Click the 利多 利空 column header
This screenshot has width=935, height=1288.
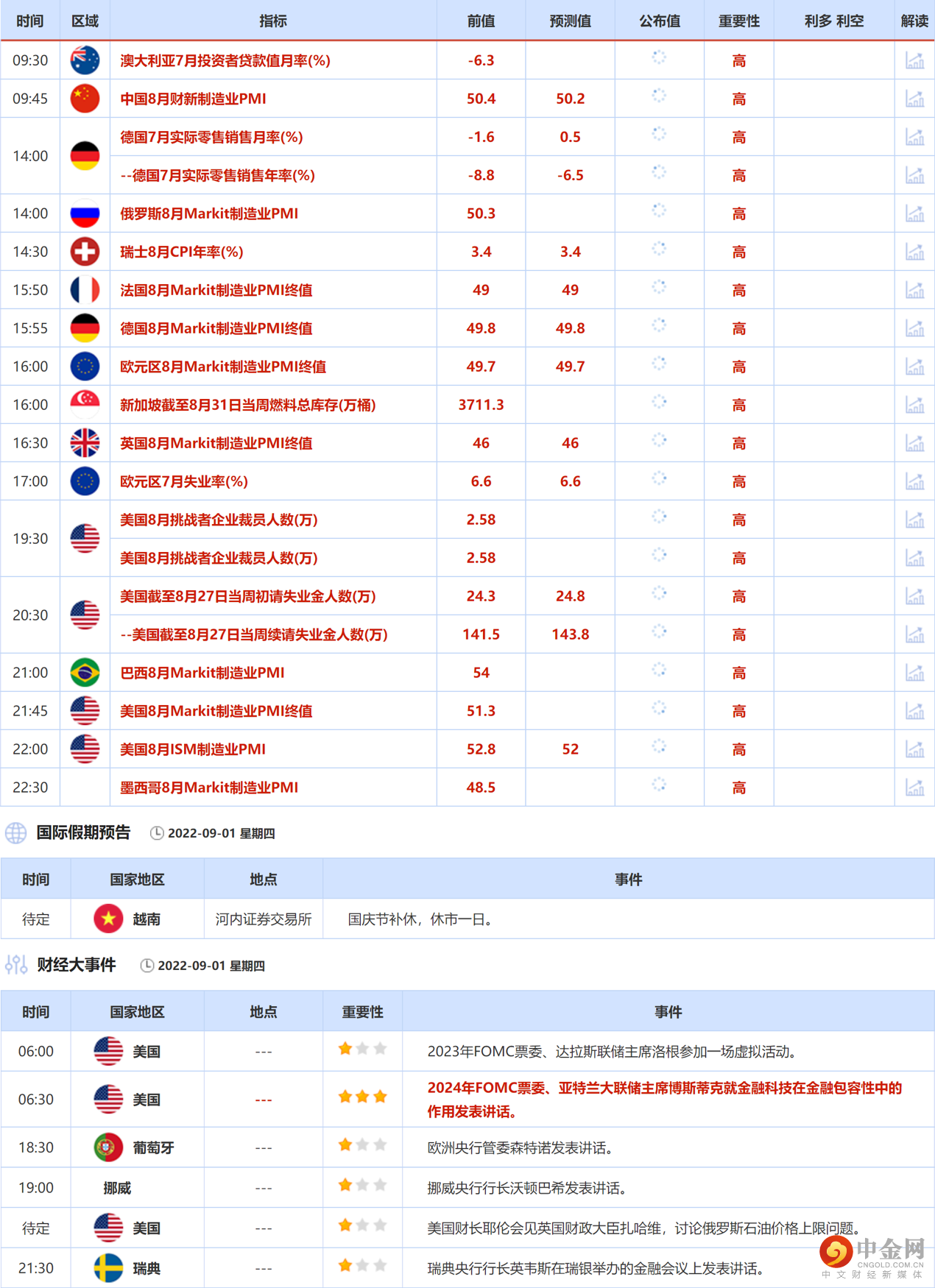(x=834, y=21)
